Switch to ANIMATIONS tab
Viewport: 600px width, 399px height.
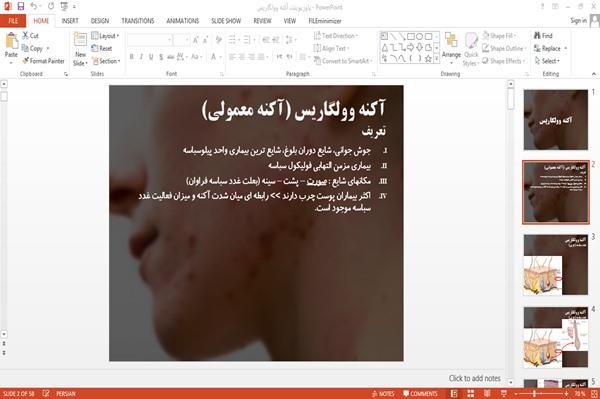point(183,21)
